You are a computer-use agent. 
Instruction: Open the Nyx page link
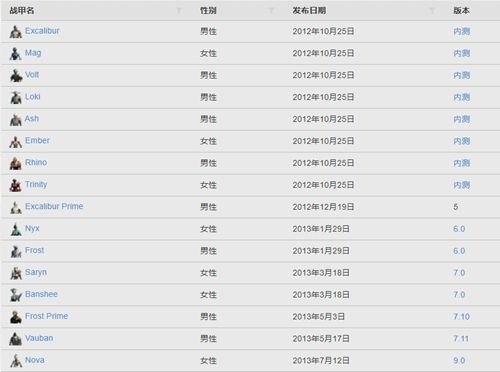tap(32, 228)
